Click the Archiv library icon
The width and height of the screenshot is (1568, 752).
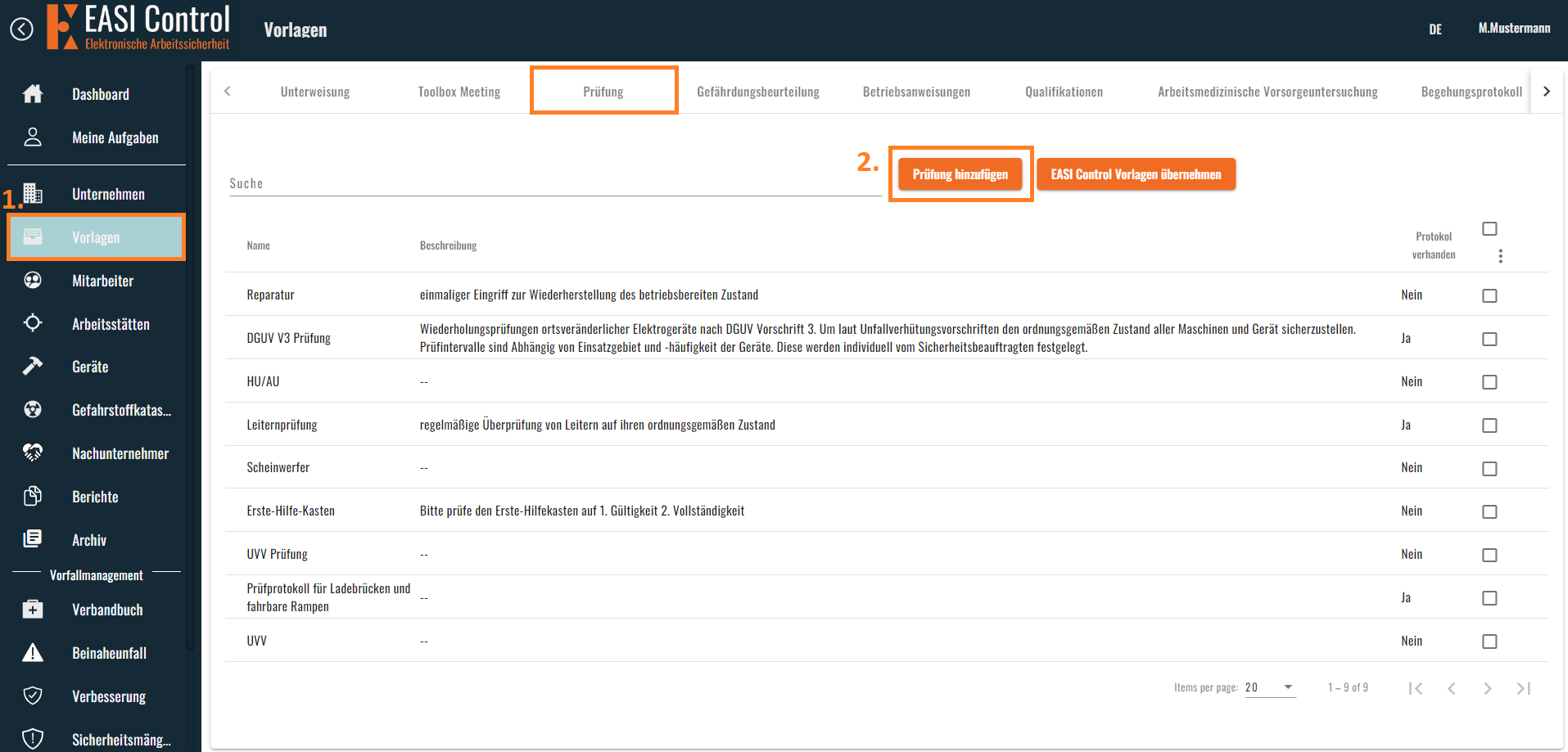(33, 538)
